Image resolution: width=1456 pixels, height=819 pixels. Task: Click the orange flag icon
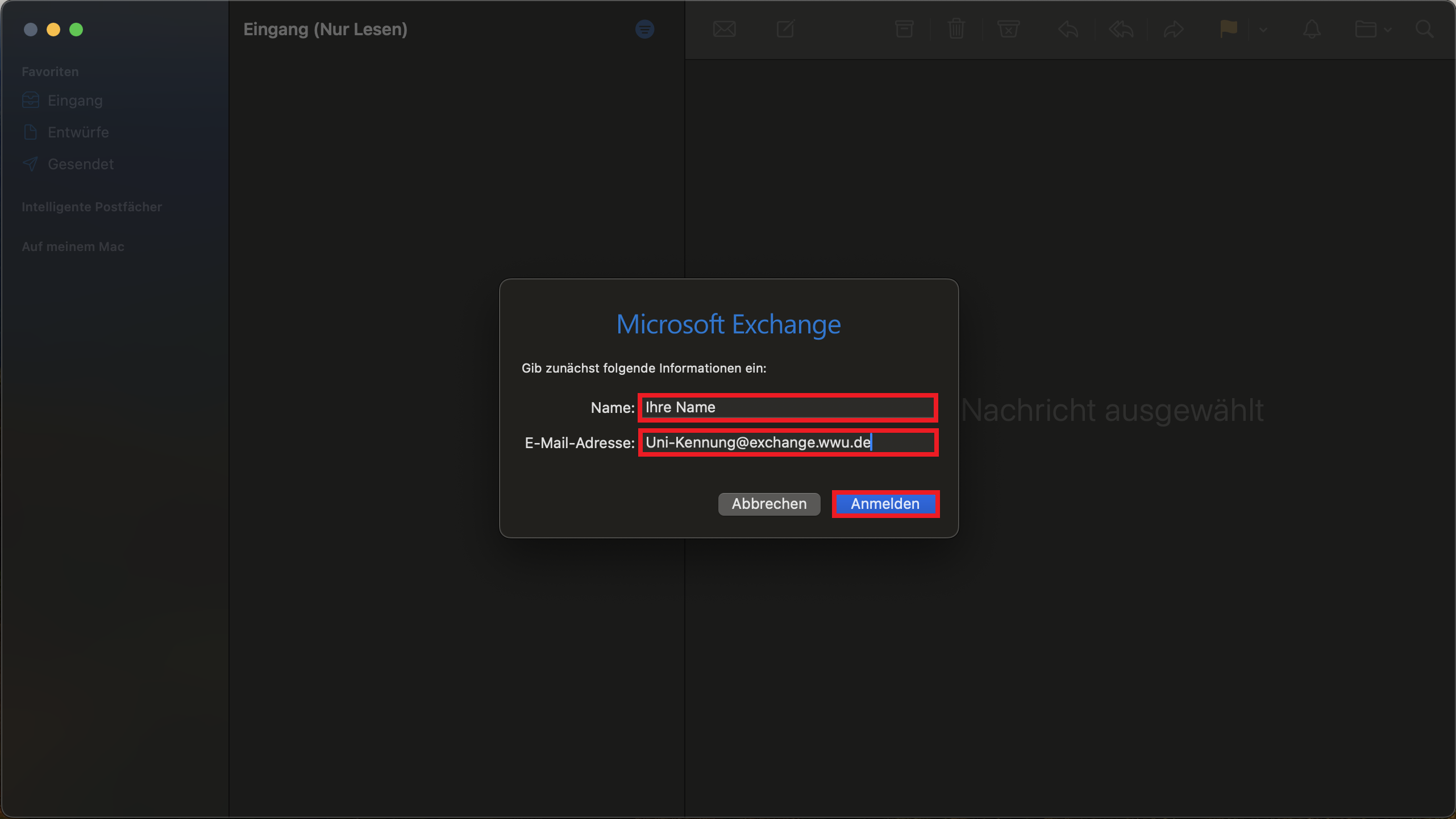(1228, 28)
